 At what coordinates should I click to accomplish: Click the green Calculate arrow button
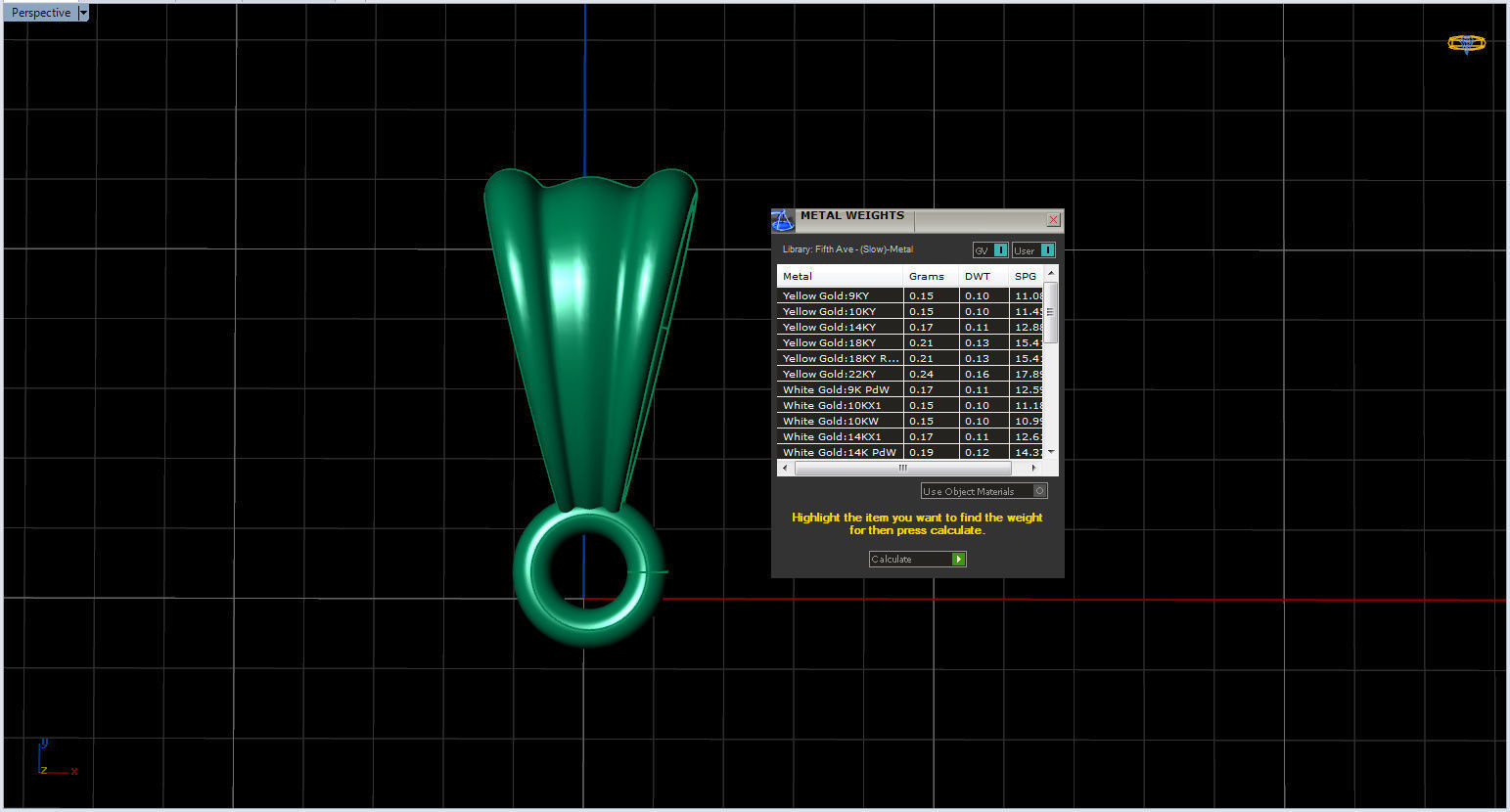point(959,559)
